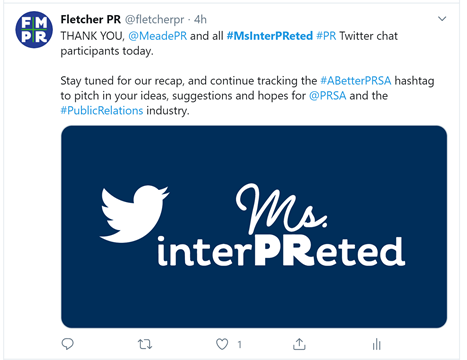Click the tweet body text to expand
Image resolution: width=467 pixels, height=360 pixels.
click(247, 73)
